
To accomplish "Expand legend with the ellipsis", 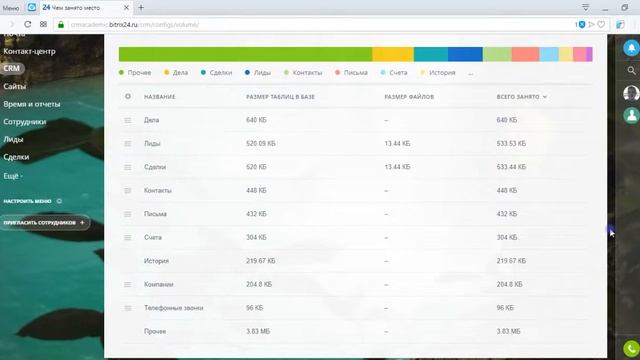I will (471, 73).
